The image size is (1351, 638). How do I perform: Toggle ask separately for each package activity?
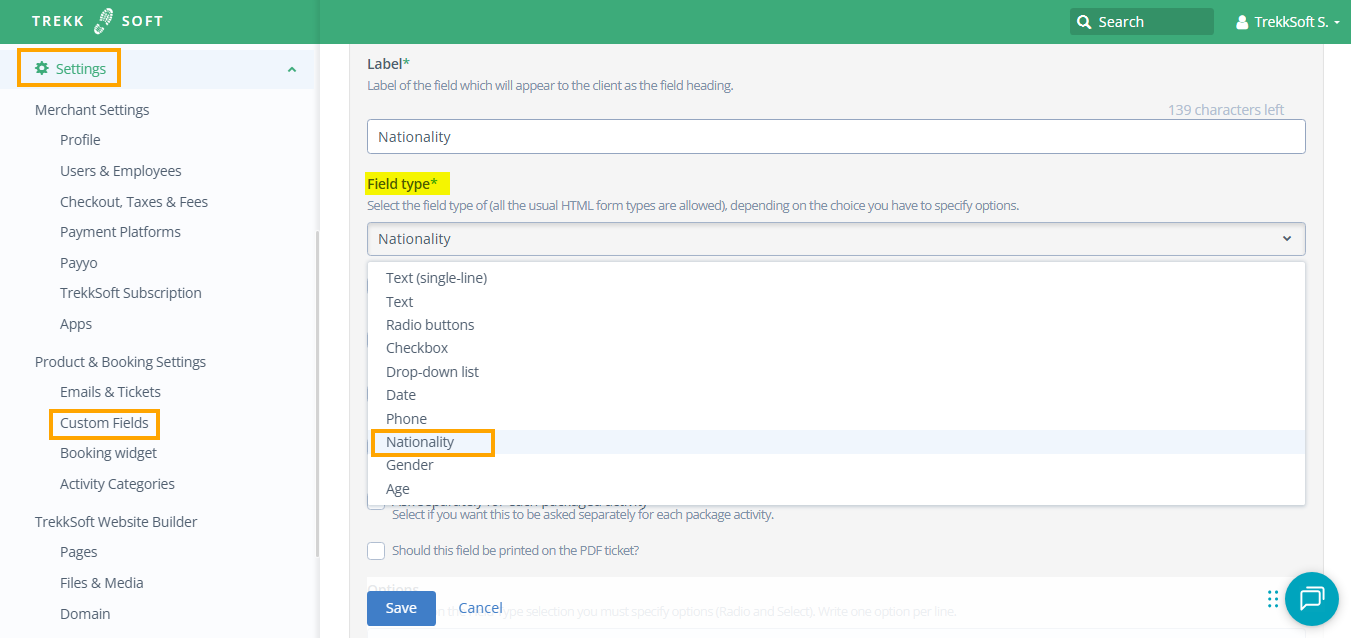click(376, 504)
